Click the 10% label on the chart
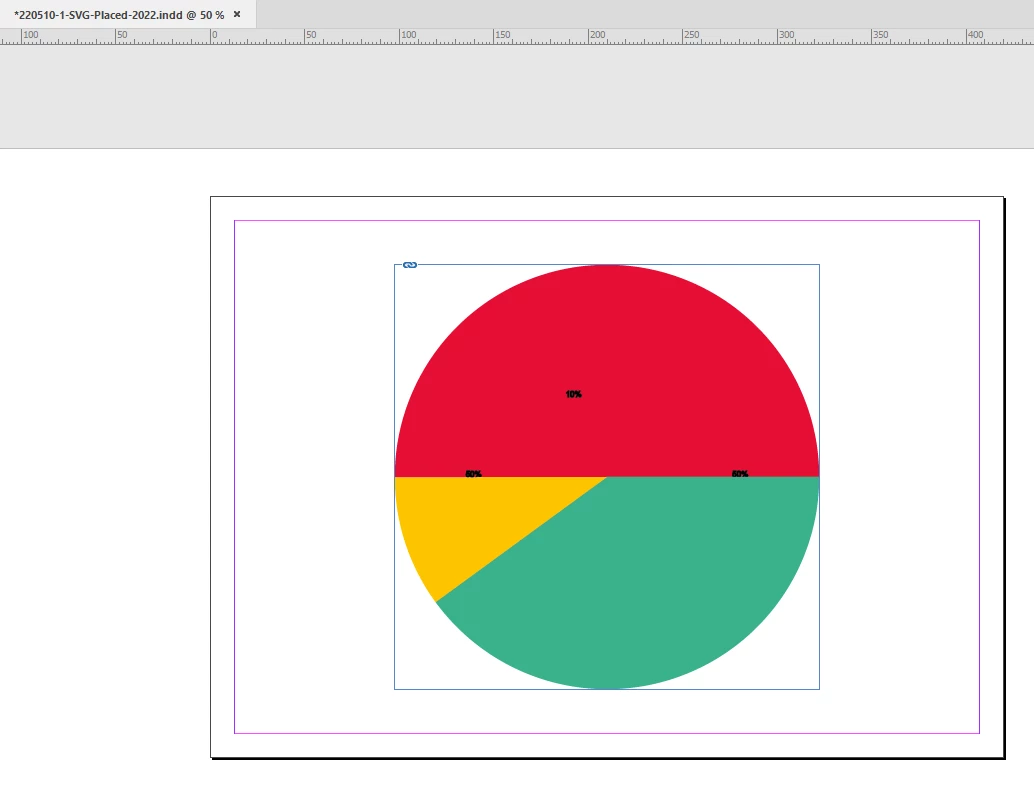 click(x=574, y=394)
